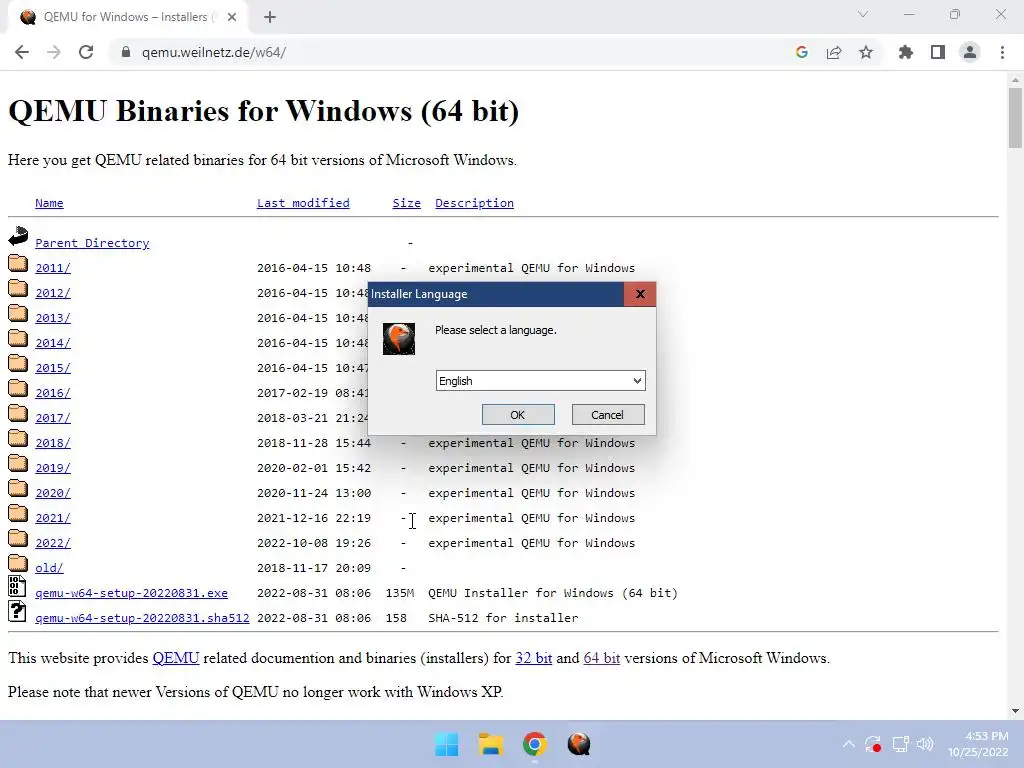
Task: Open the 2017/ folder link
Action: pyautogui.click(x=53, y=418)
